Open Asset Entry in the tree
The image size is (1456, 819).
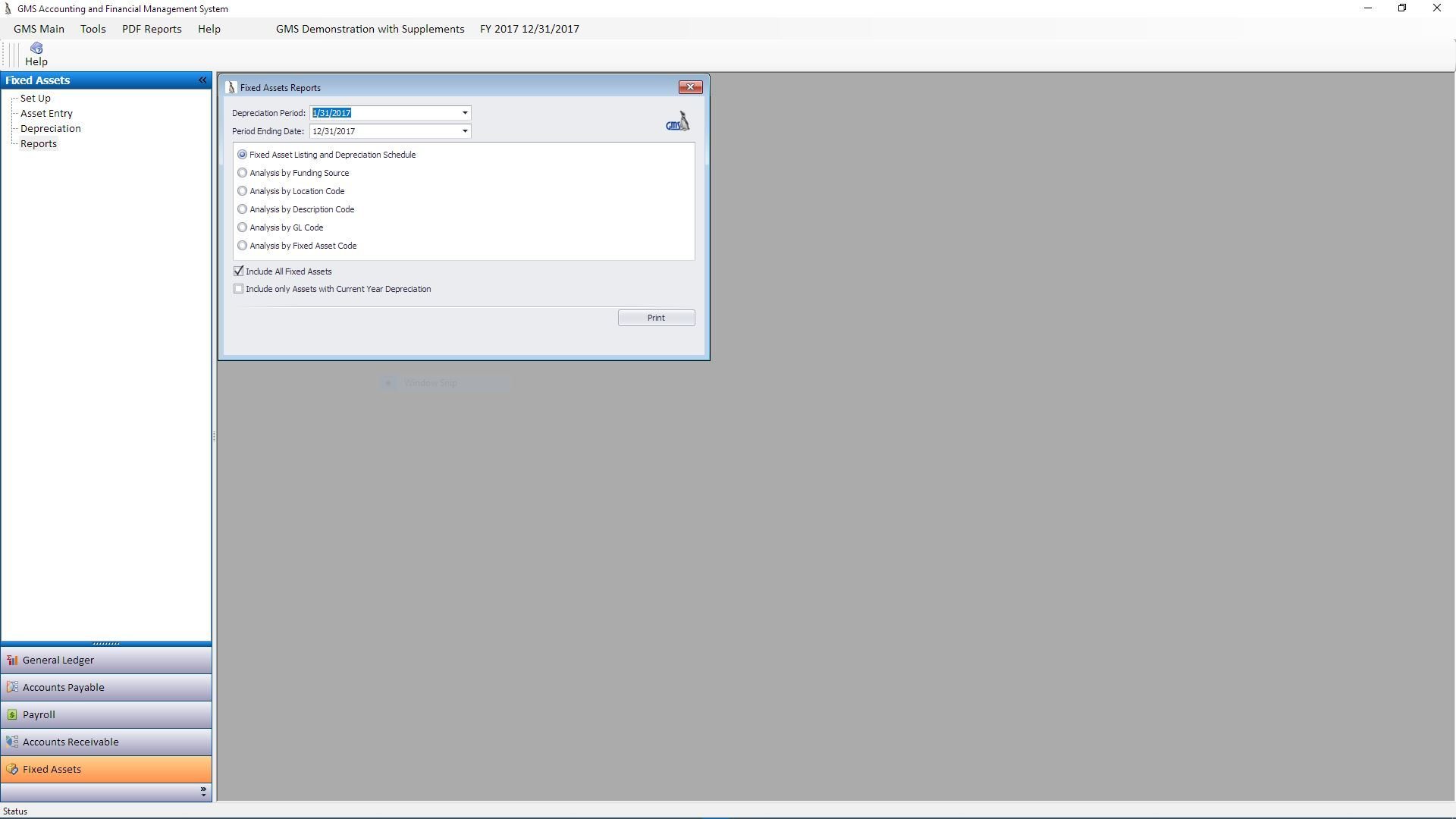tap(46, 114)
